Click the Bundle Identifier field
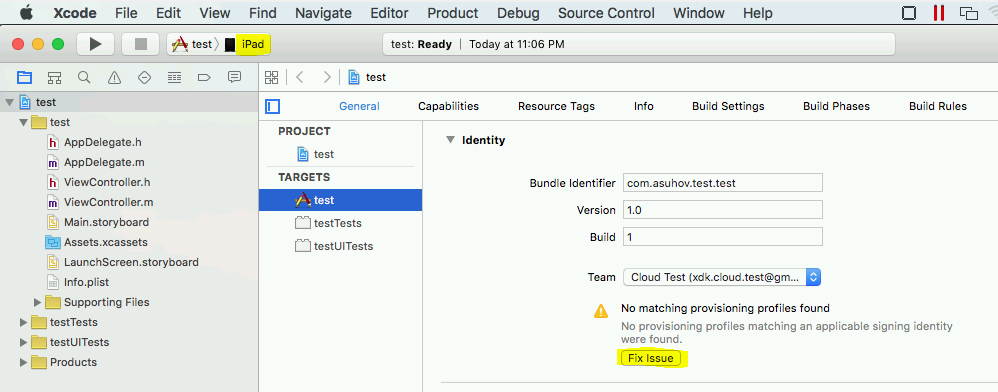This screenshot has height=392, width=998. pos(722,183)
